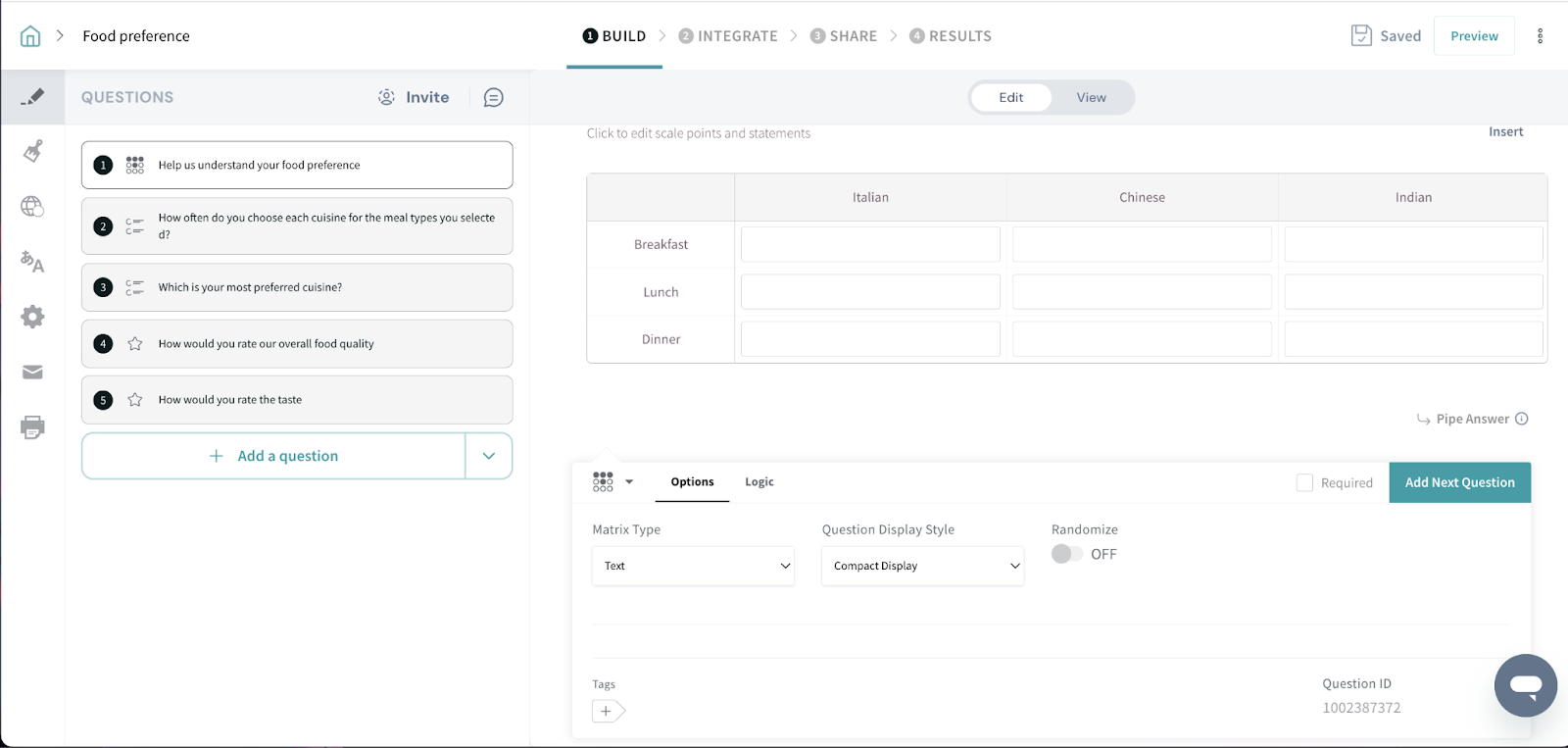Viewport: 1568px width, 748px height.
Task: Click the home icon in the breadcrumb
Action: pos(30,36)
